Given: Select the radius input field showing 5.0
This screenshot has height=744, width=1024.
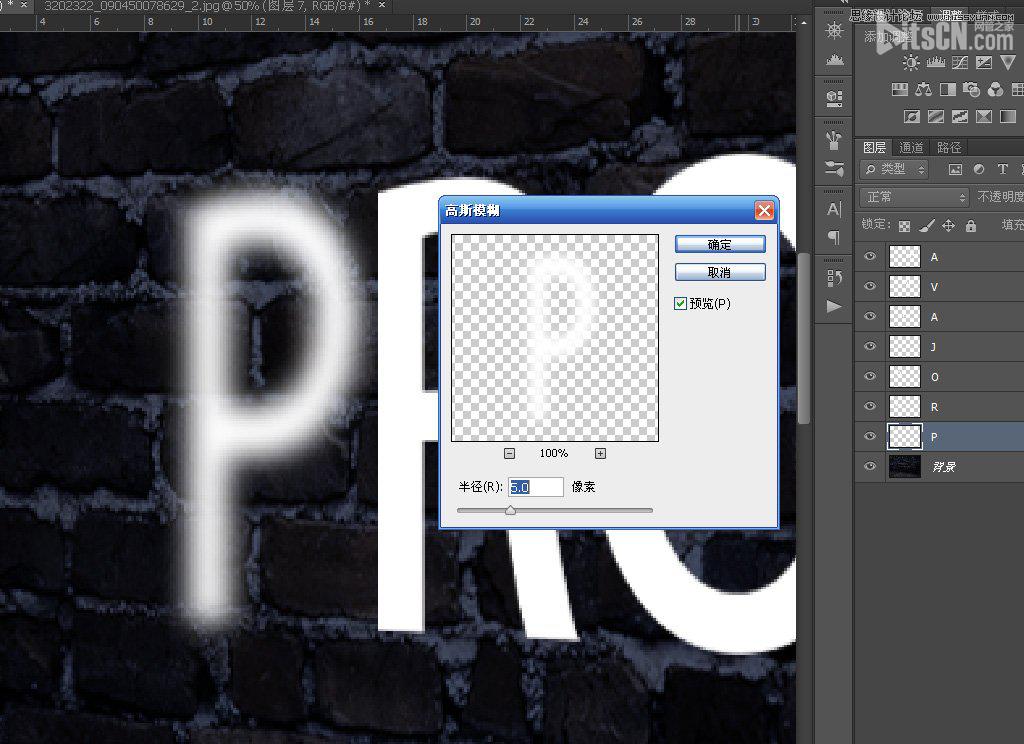Looking at the screenshot, I should pos(536,487).
